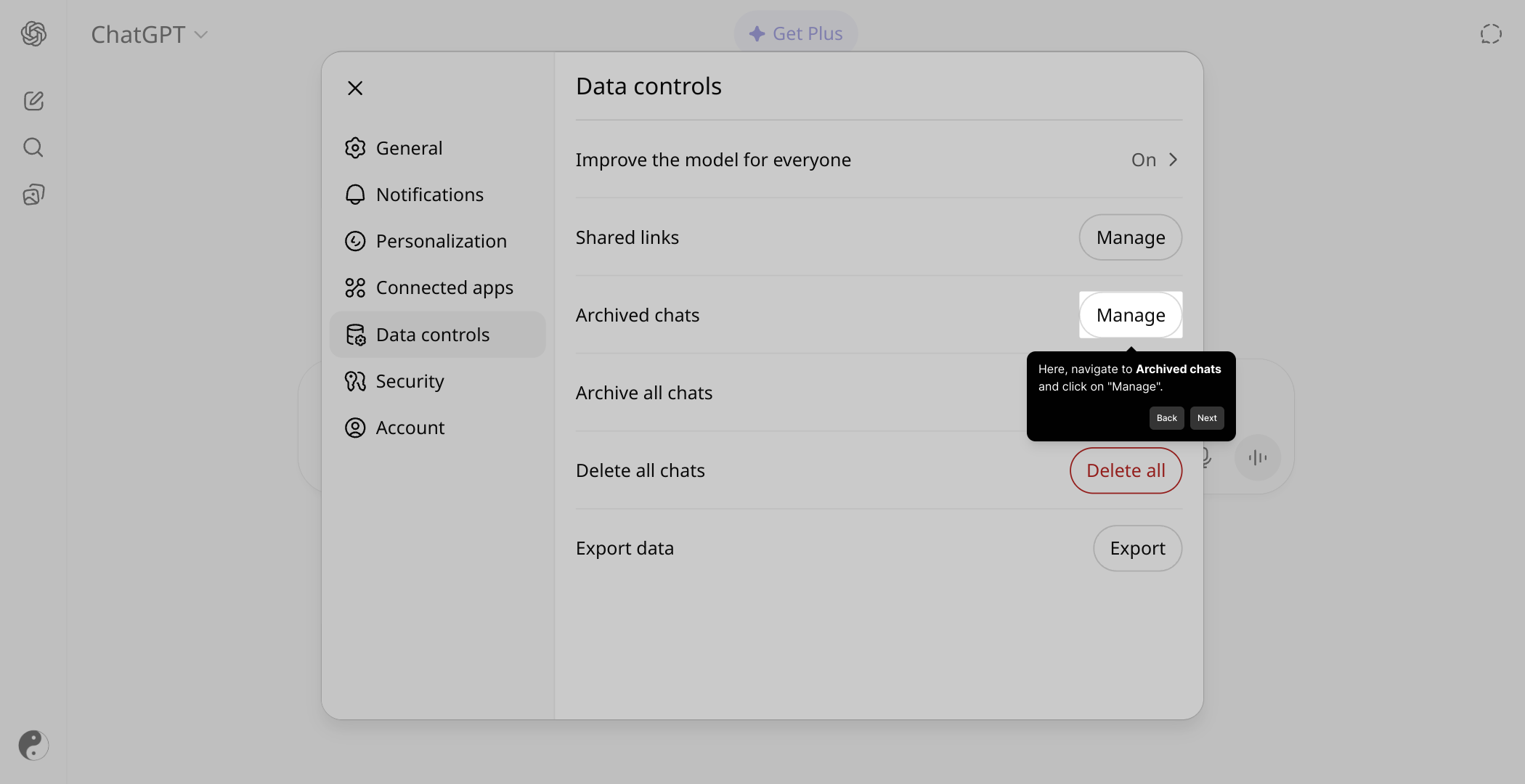Click the Connected apps icon
This screenshot has width=1525, height=784.
(355, 287)
